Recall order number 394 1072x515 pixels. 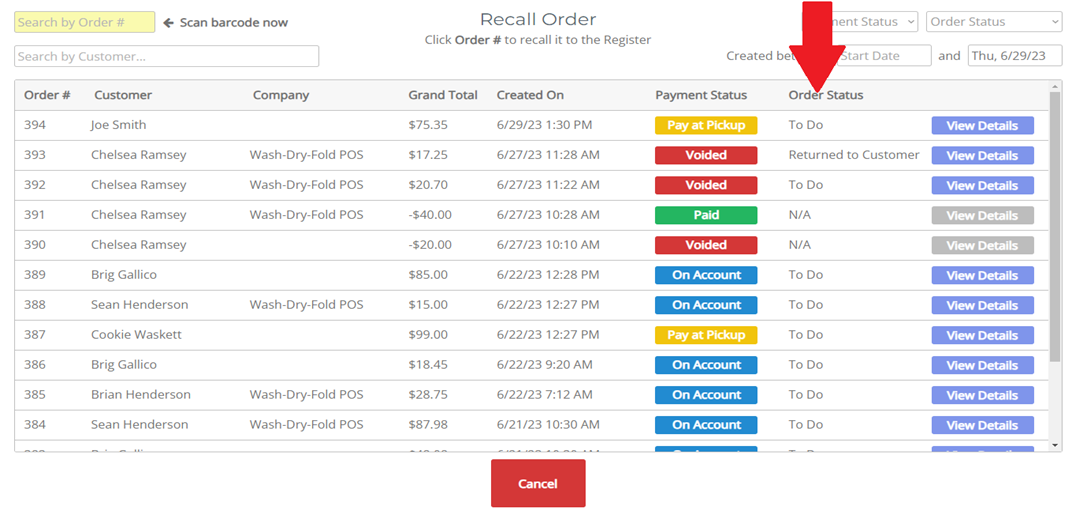(35, 125)
